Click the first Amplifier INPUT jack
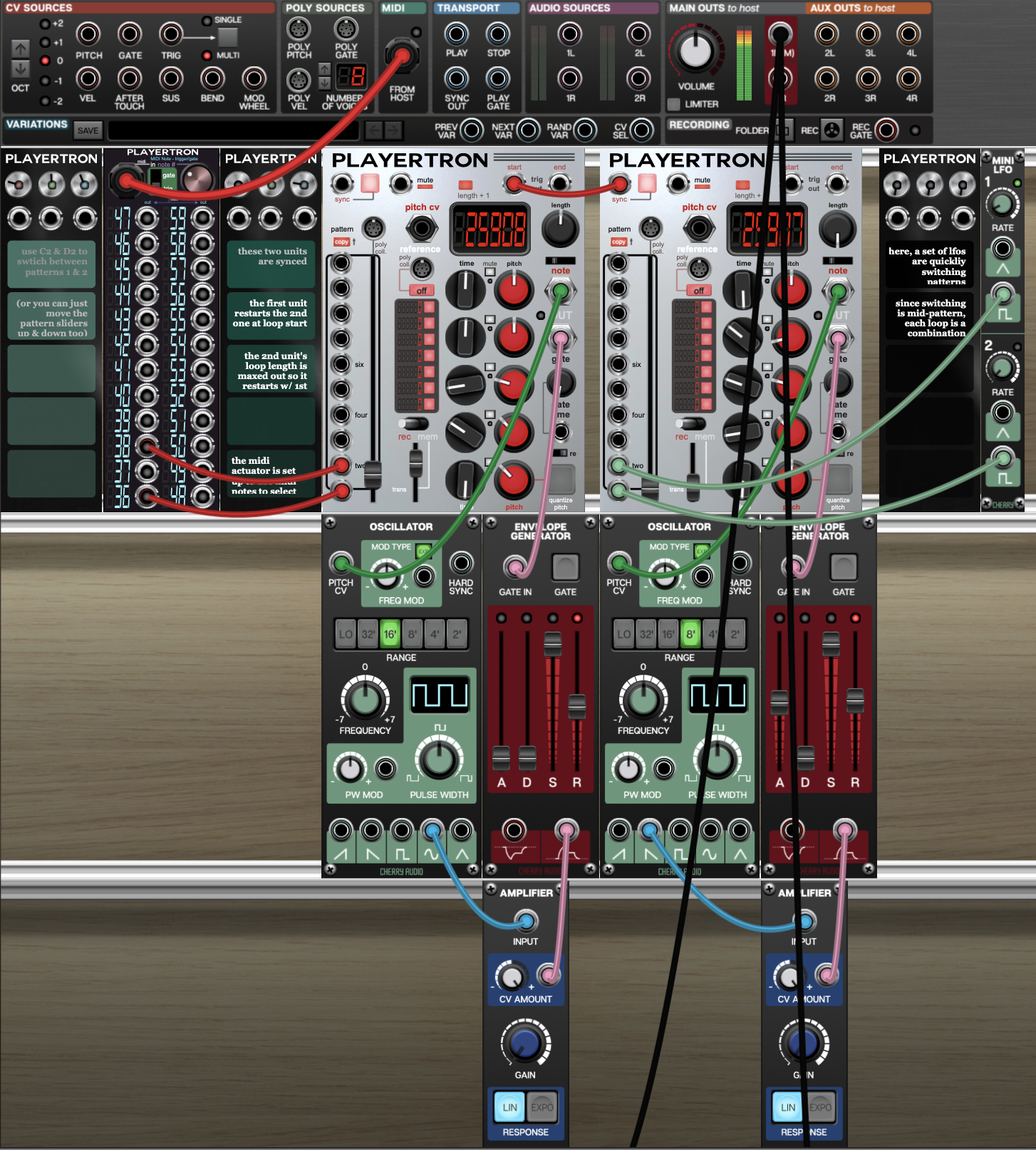Image resolution: width=1036 pixels, height=1150 pixels. click(x=526, y=921)
